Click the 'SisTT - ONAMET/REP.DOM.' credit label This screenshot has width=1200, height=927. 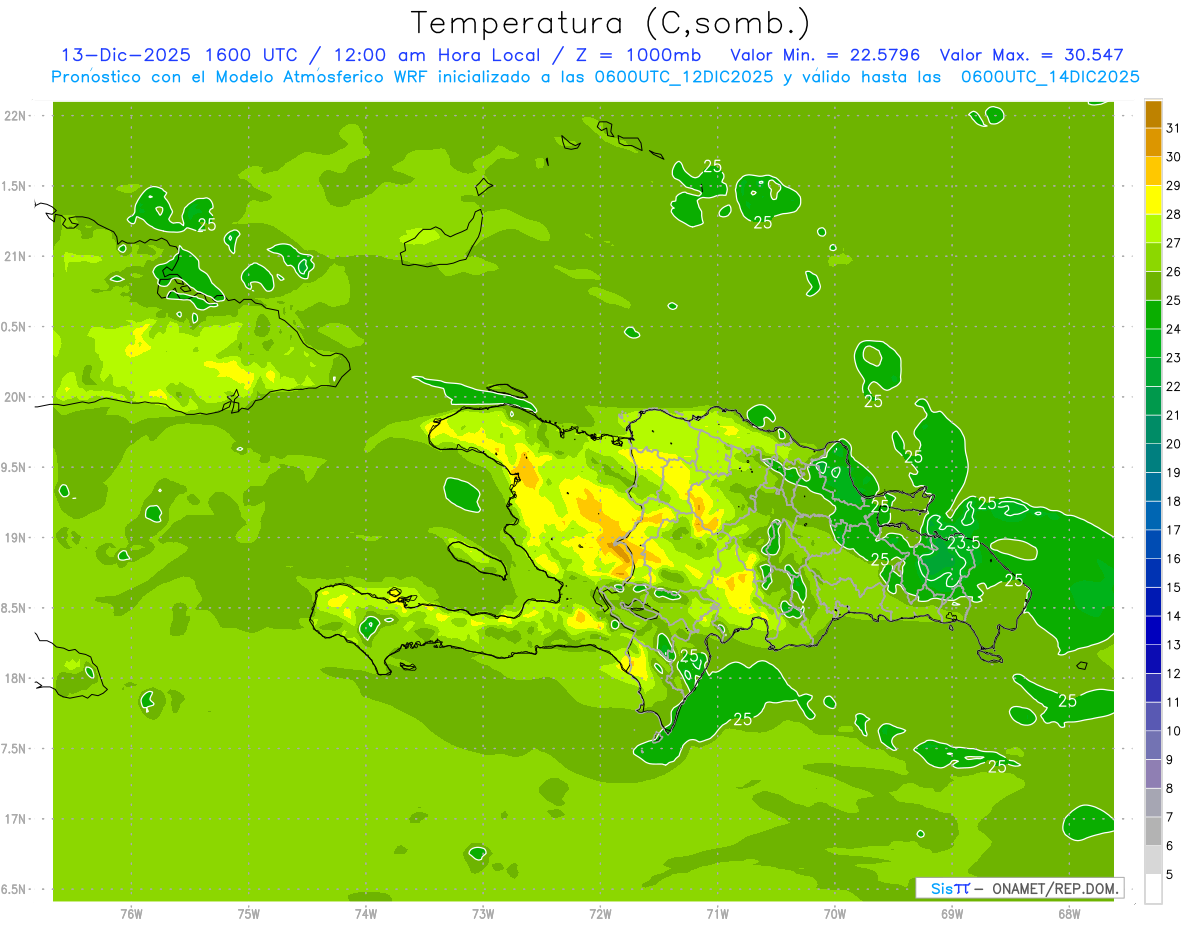1019,888
